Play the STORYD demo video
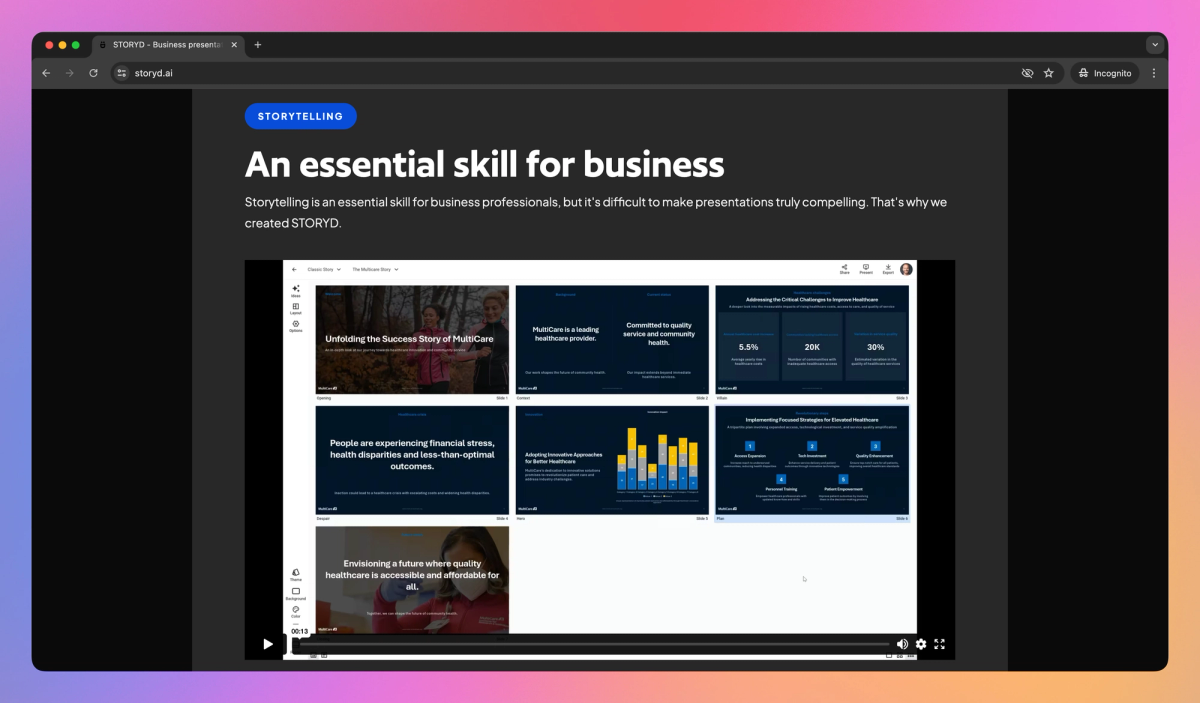 click(x=268, y=644)
